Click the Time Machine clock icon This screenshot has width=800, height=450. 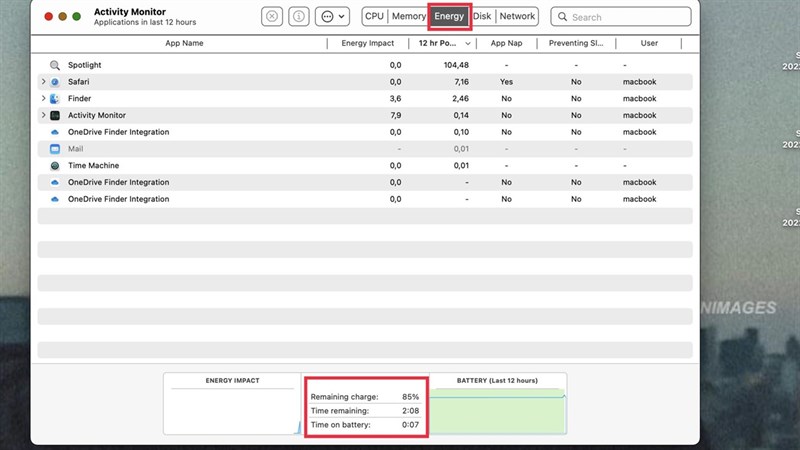tap(55, 166)
